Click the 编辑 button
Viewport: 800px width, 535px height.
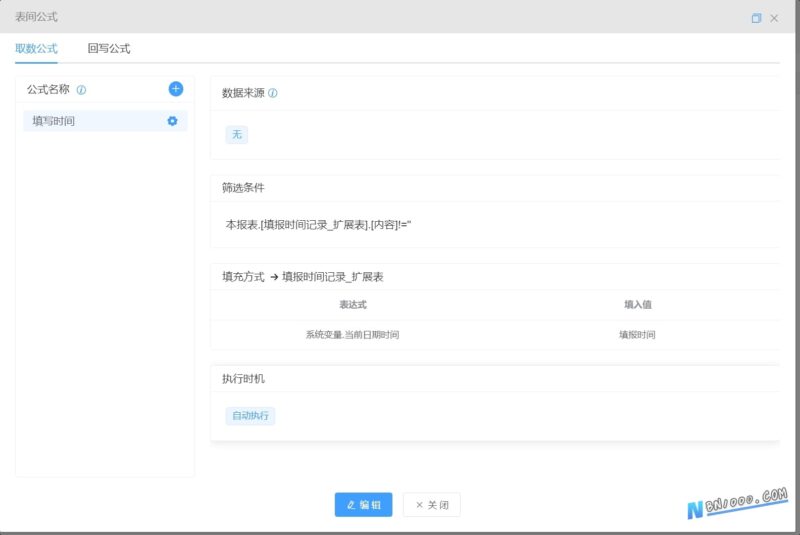363,504
